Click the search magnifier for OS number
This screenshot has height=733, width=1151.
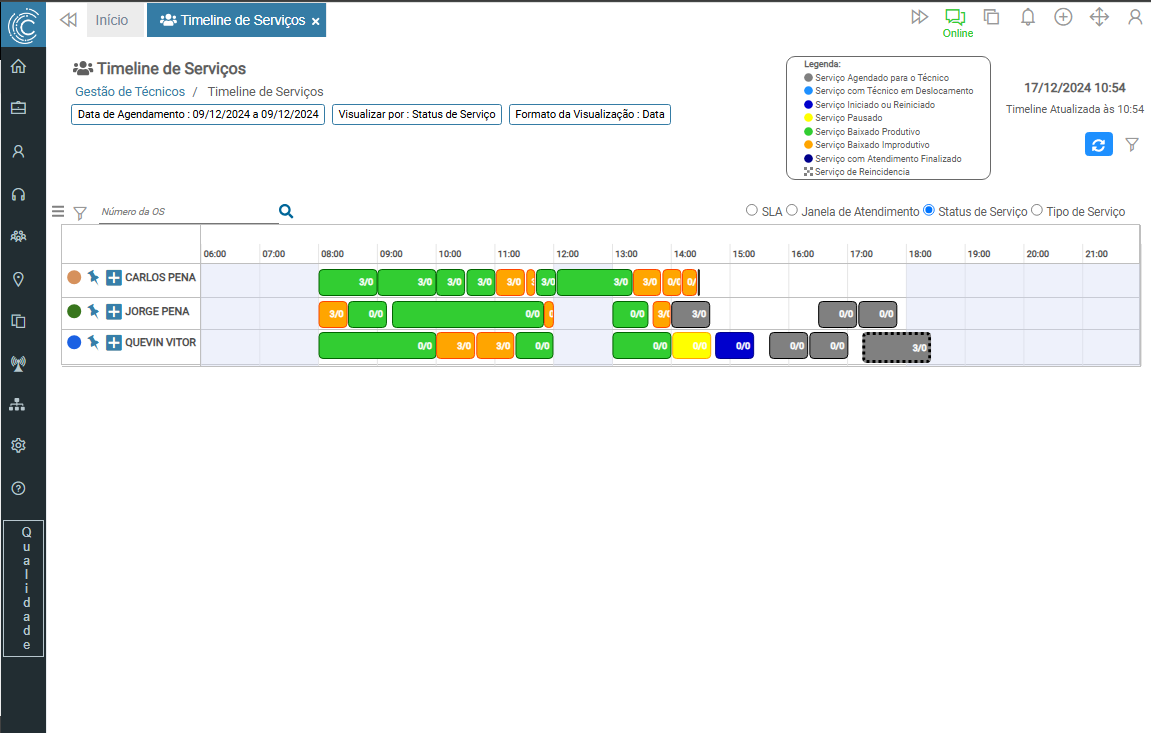point(286,211)
